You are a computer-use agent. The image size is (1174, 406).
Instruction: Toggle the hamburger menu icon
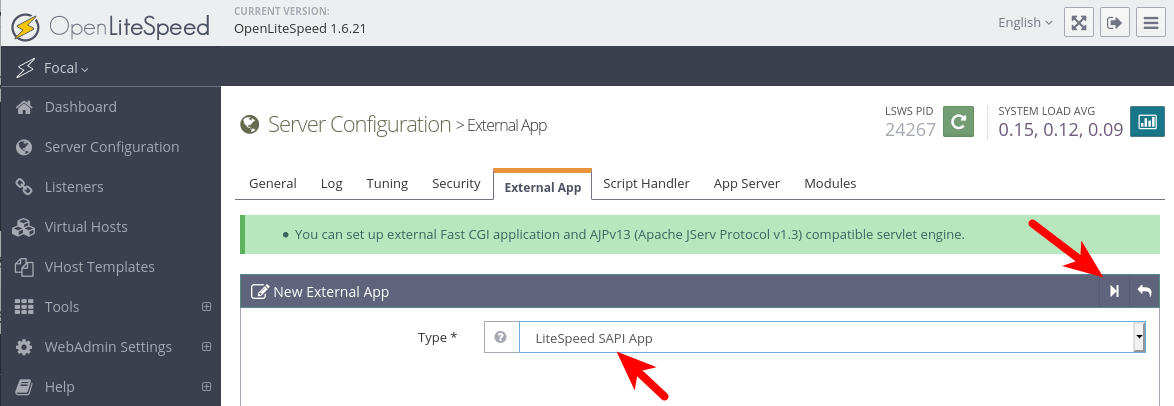(x=1151, y=23)
